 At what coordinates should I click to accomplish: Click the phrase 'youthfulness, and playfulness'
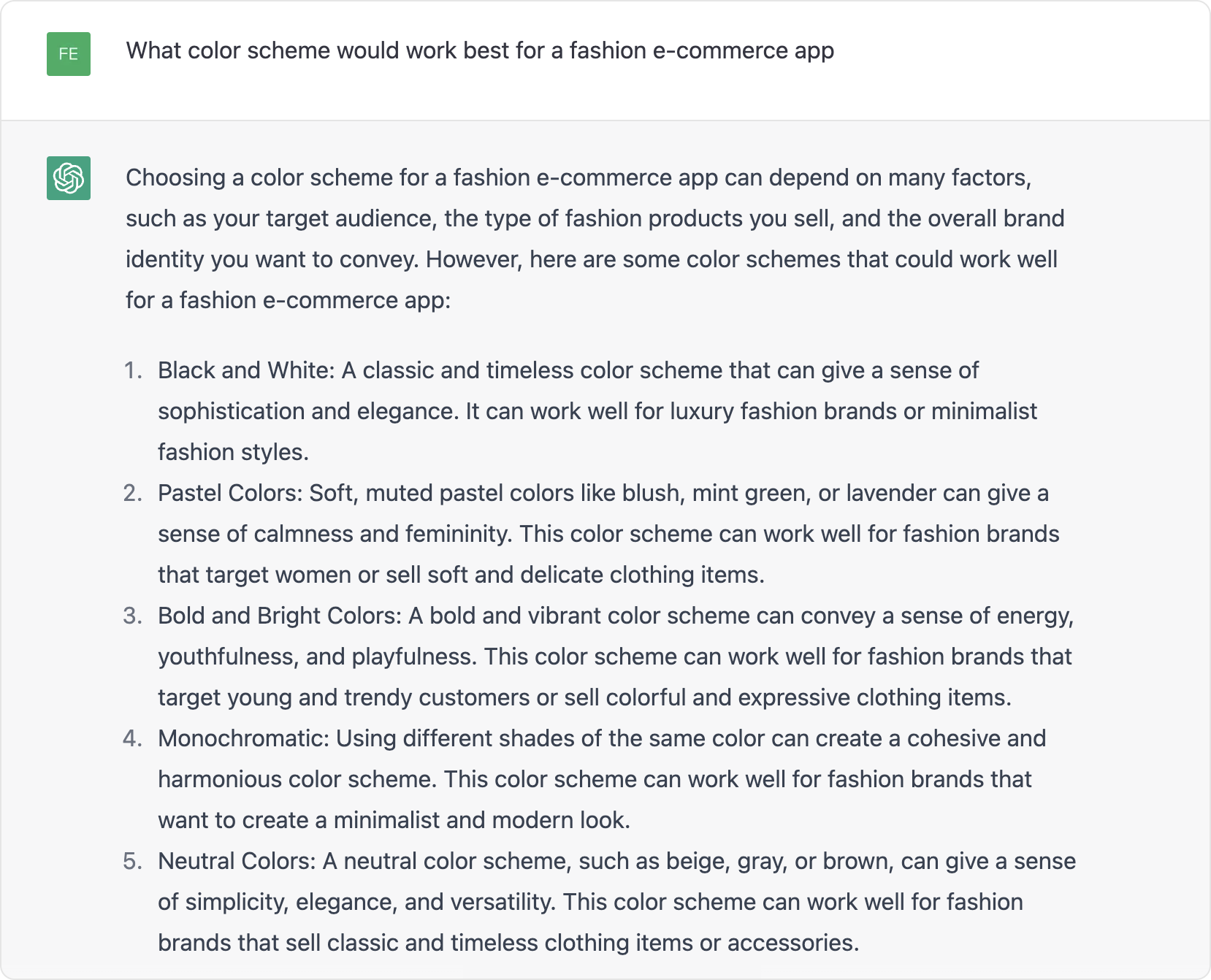pos(315,656)
